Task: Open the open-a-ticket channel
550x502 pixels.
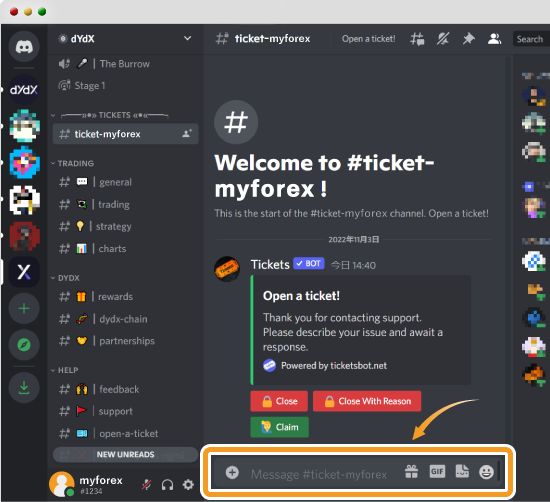Action: 125,434
